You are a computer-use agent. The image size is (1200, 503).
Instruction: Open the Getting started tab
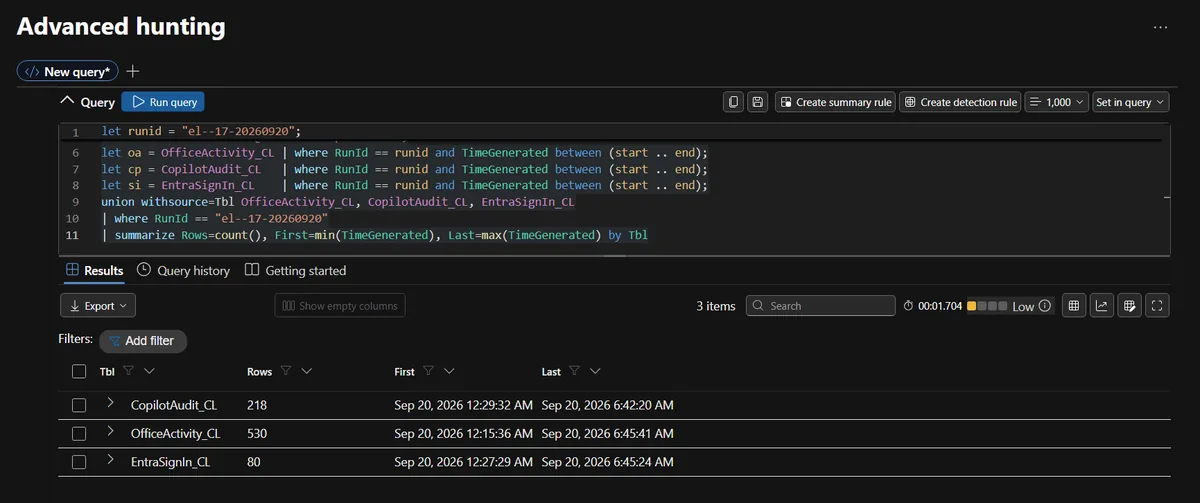point(296,271)
